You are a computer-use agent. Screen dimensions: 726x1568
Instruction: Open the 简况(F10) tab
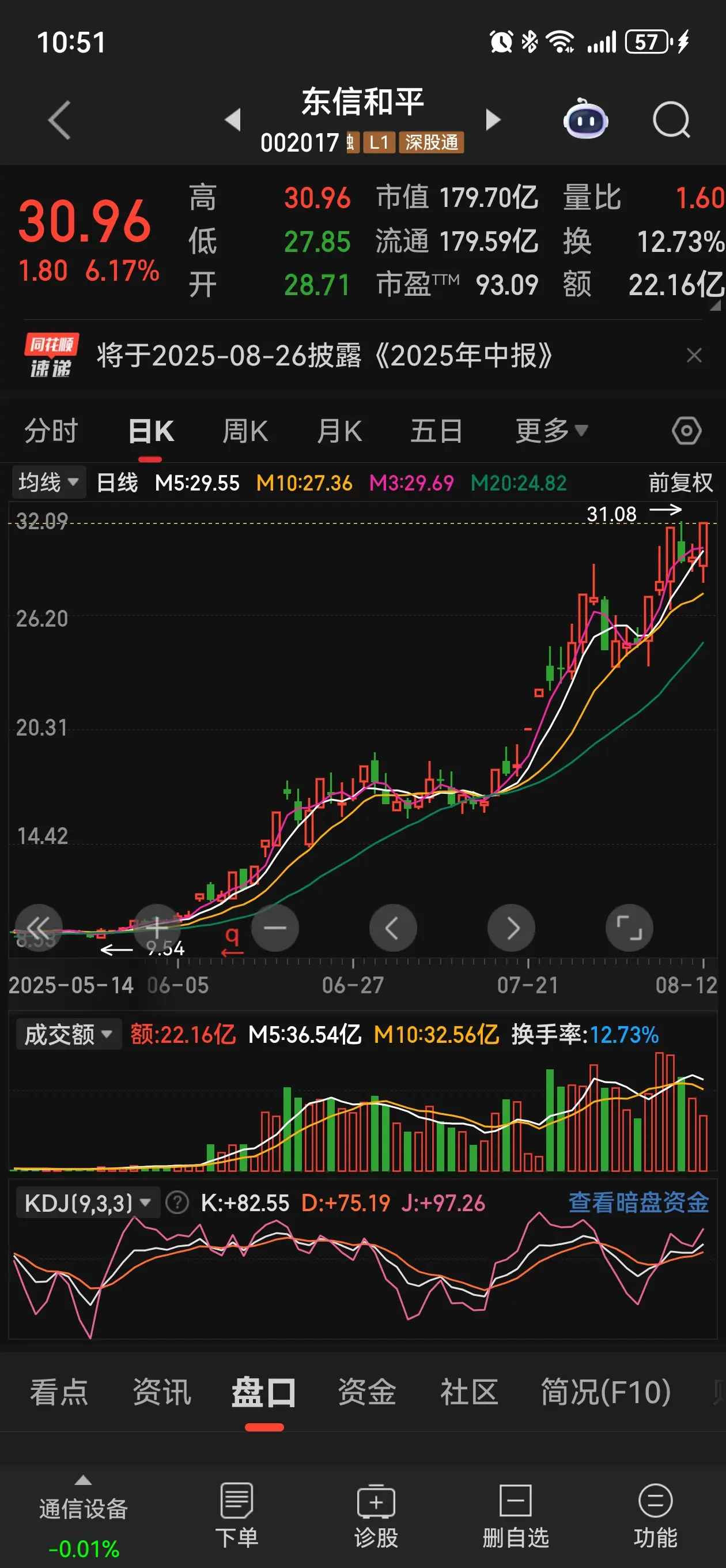tap(606, 1393)
